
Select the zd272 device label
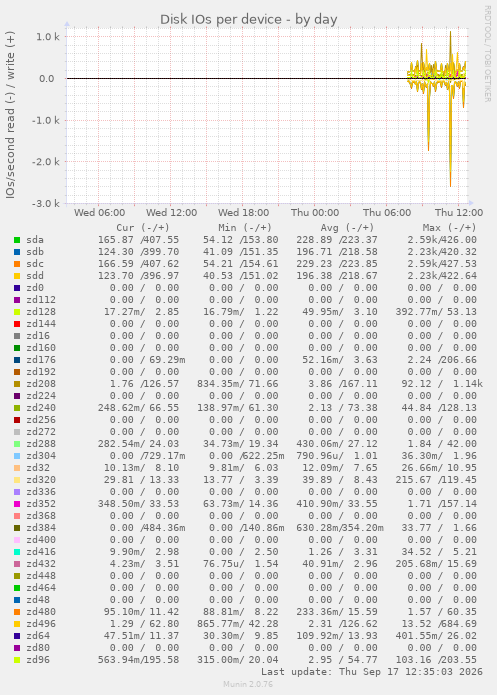pos(41,432)
